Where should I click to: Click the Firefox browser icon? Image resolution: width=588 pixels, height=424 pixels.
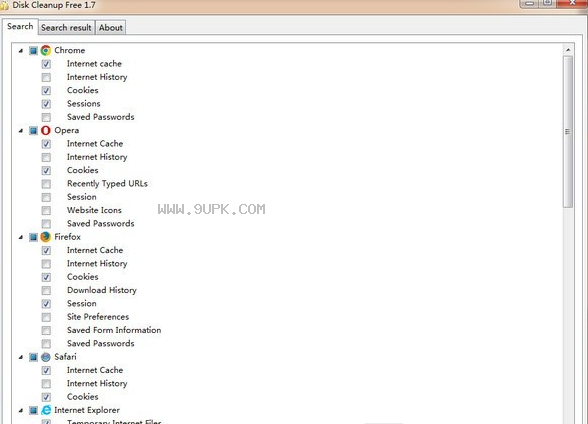46,237
